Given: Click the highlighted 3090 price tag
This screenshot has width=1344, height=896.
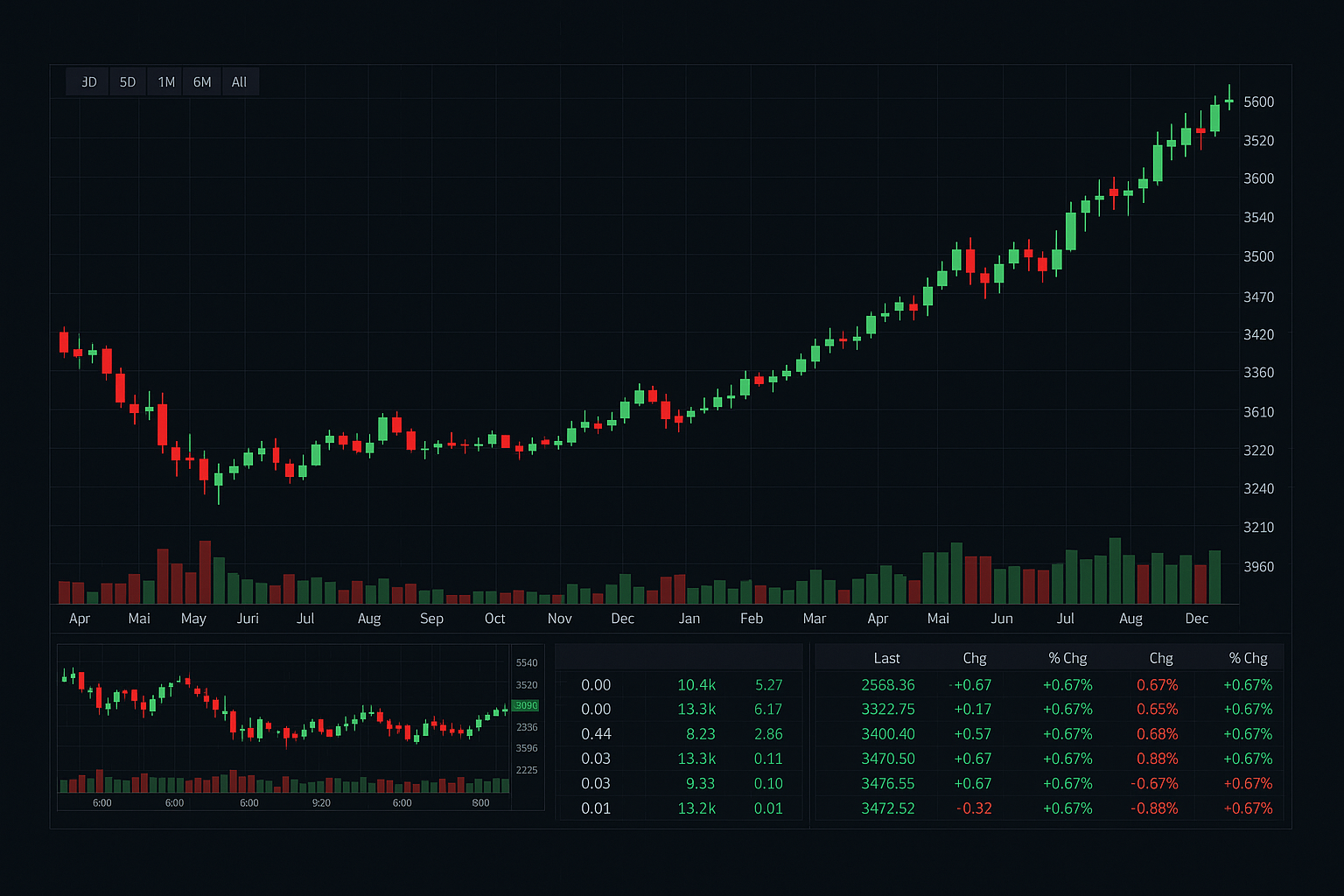Looking at the screenshot, I should coord(526,705).
